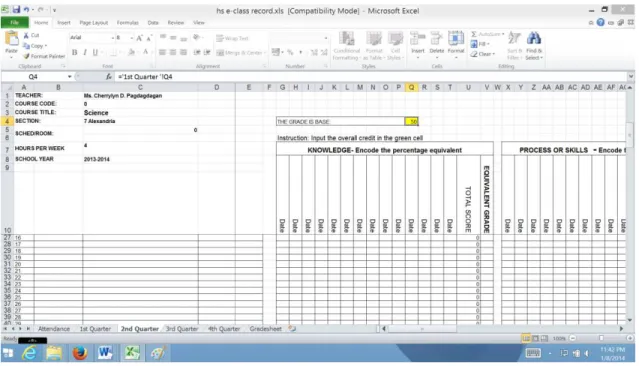The width and height of the screenshot is (639, 366).
Task: Click the Delete cells icon
Action: pos(436,39)
